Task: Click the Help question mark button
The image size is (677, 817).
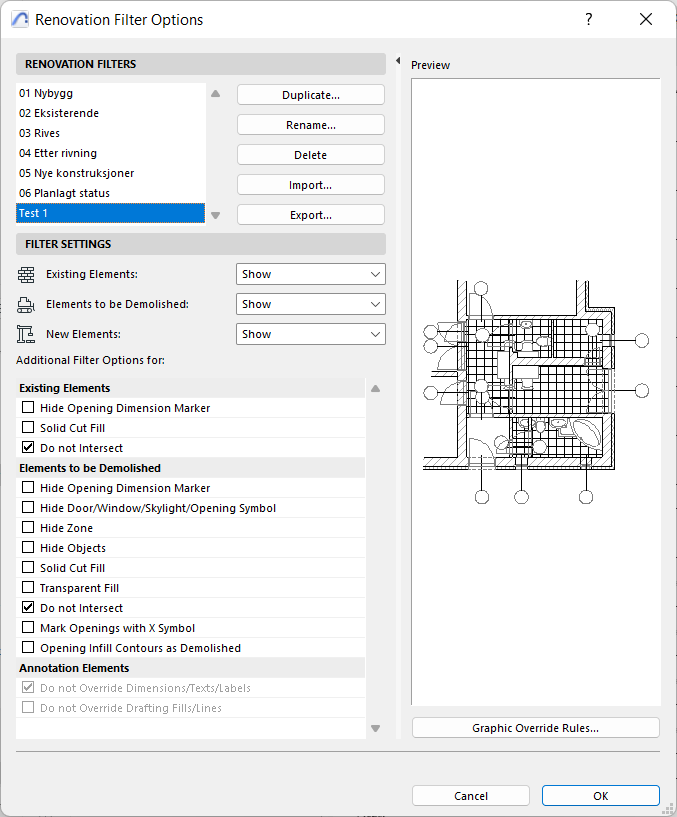Action: coord(589,19)
